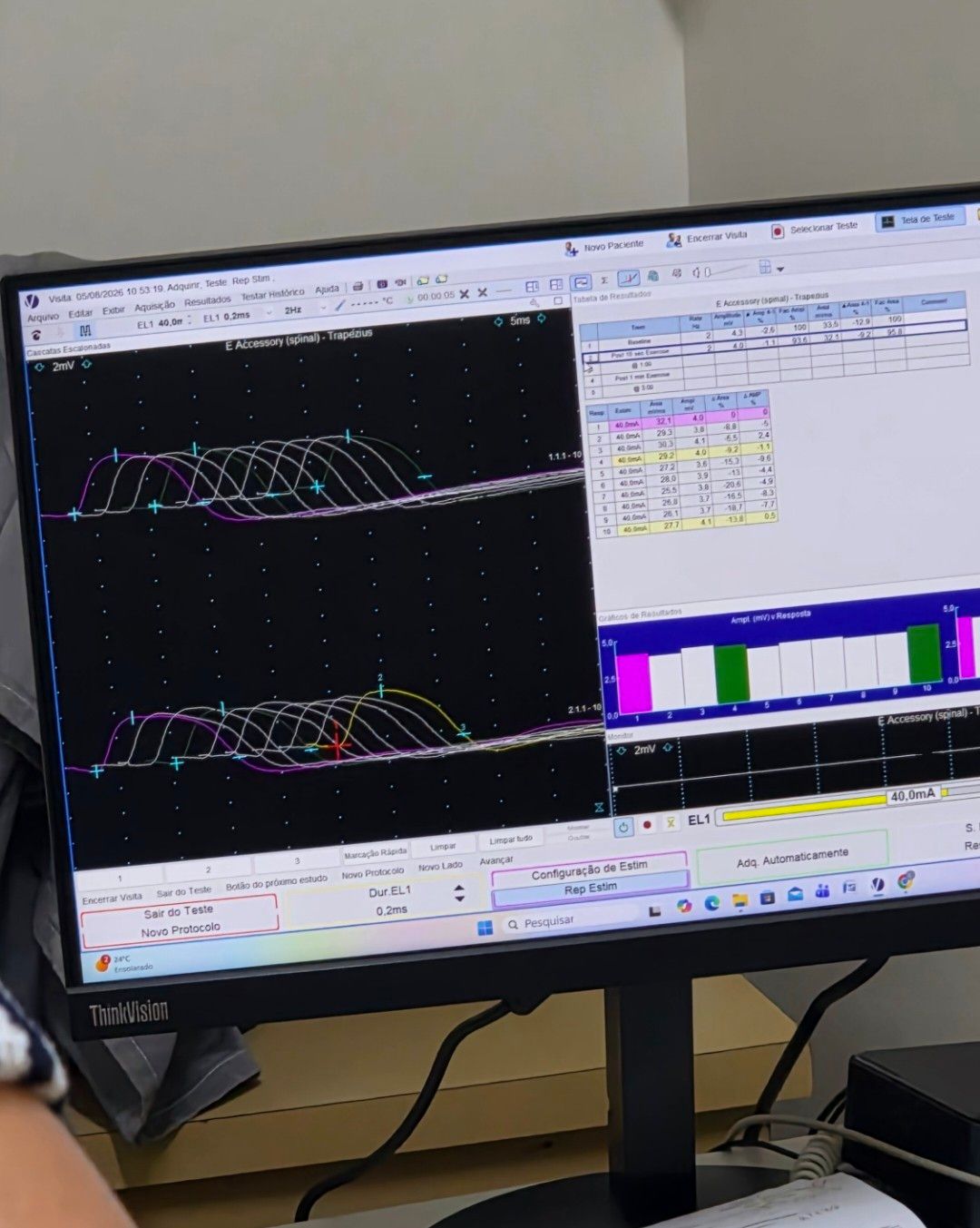Screen dimensions: 980x1228
Task: Increase the 2mV gain arrow on the waveform
Action: point(87,364)
